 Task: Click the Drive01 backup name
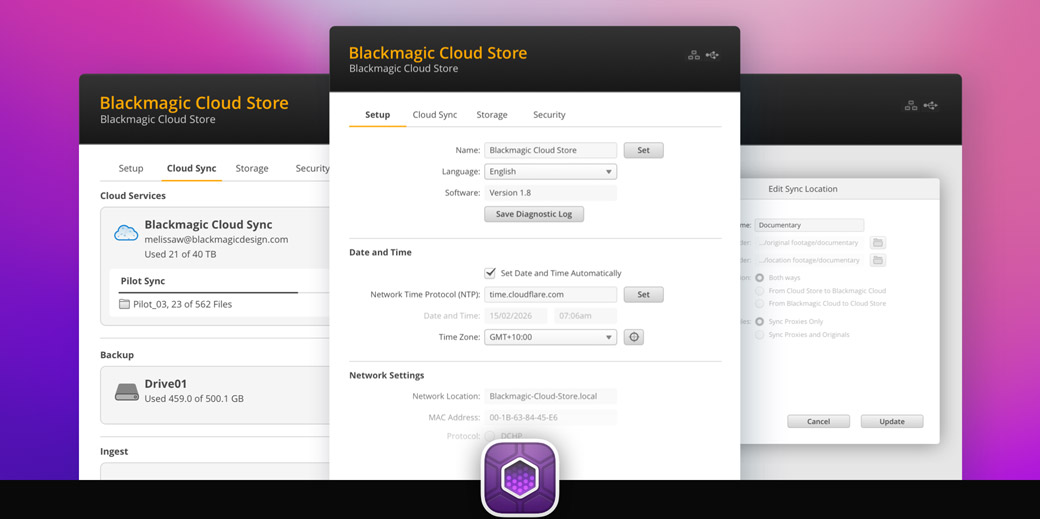tap(168, 384)
